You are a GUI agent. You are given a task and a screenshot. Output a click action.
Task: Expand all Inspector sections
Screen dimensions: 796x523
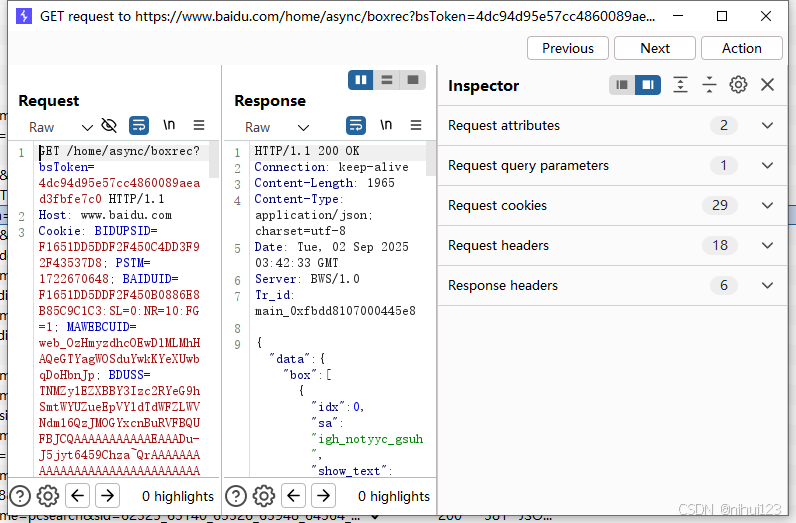point(680,85)
